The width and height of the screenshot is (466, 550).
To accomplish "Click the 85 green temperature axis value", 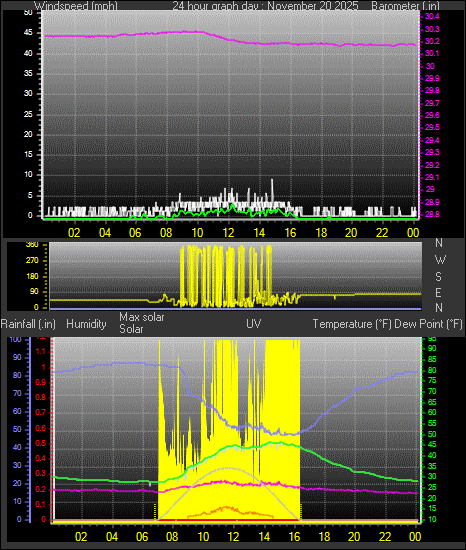I will [x=432, y=359].
